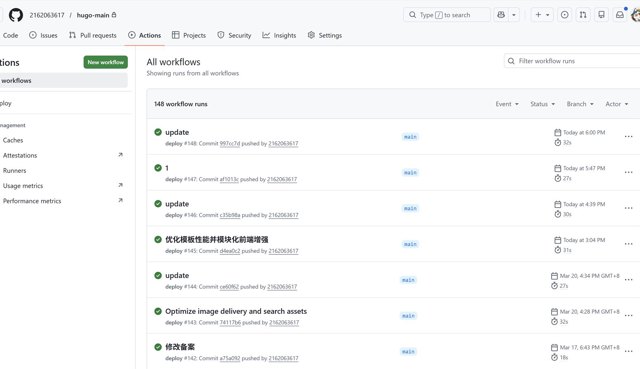640x369 pixels.
Task: Open the workflow run titled '1'
Action: click(167, 168)
